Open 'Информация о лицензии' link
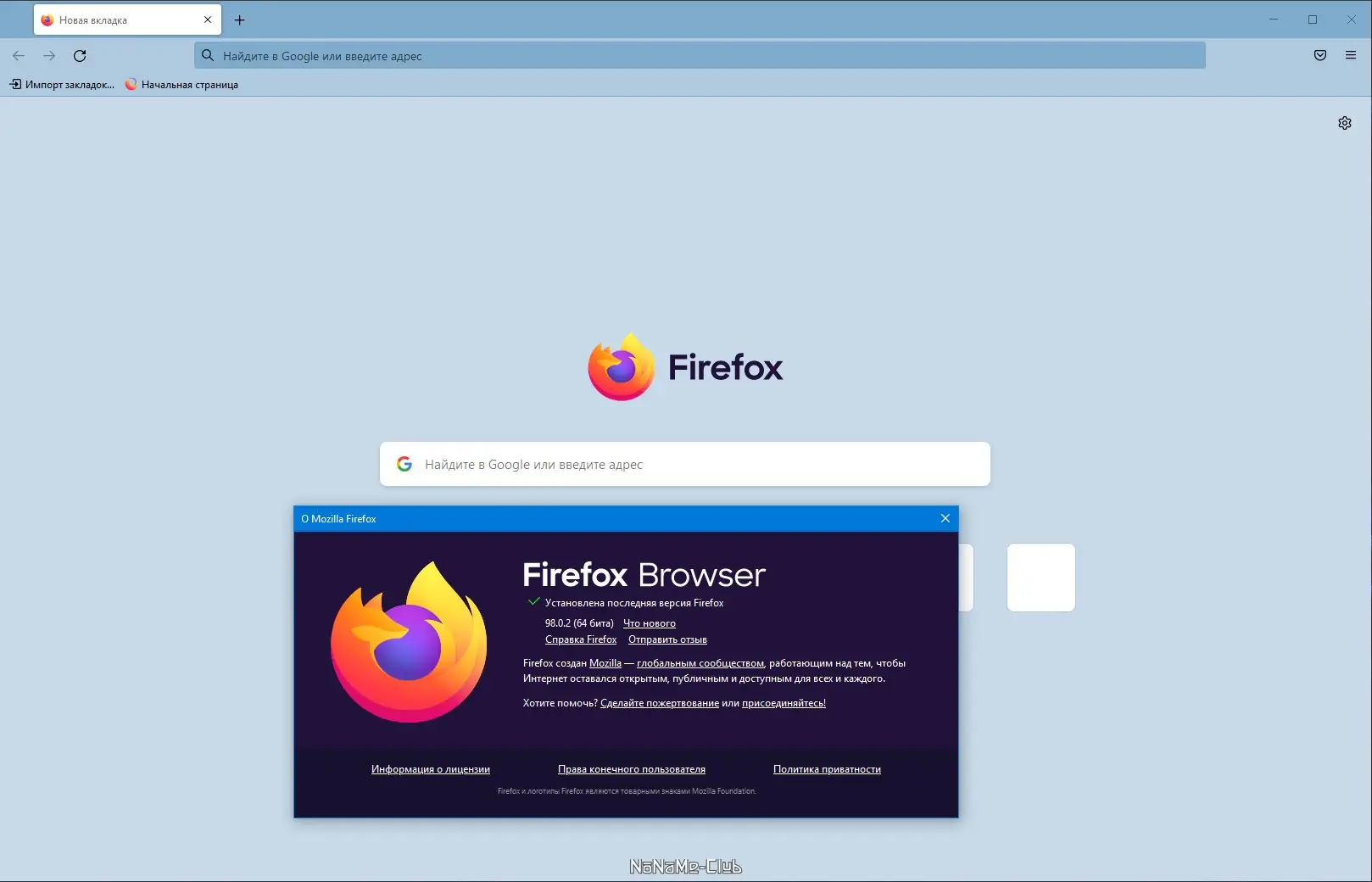 pos(431,769)
